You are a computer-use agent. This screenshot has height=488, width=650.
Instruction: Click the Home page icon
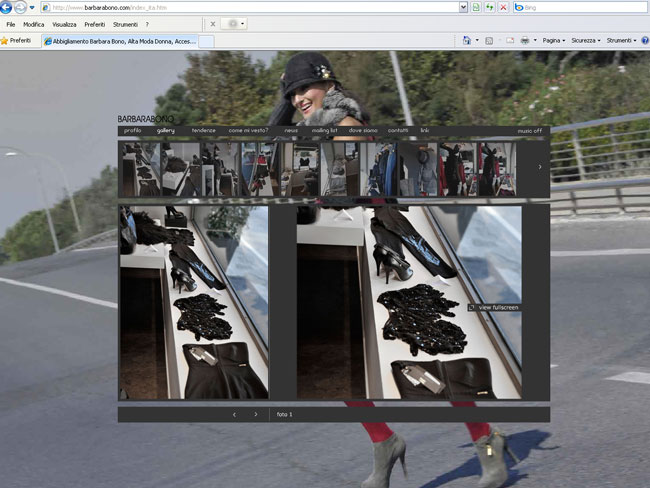click(x=467, y=40)
